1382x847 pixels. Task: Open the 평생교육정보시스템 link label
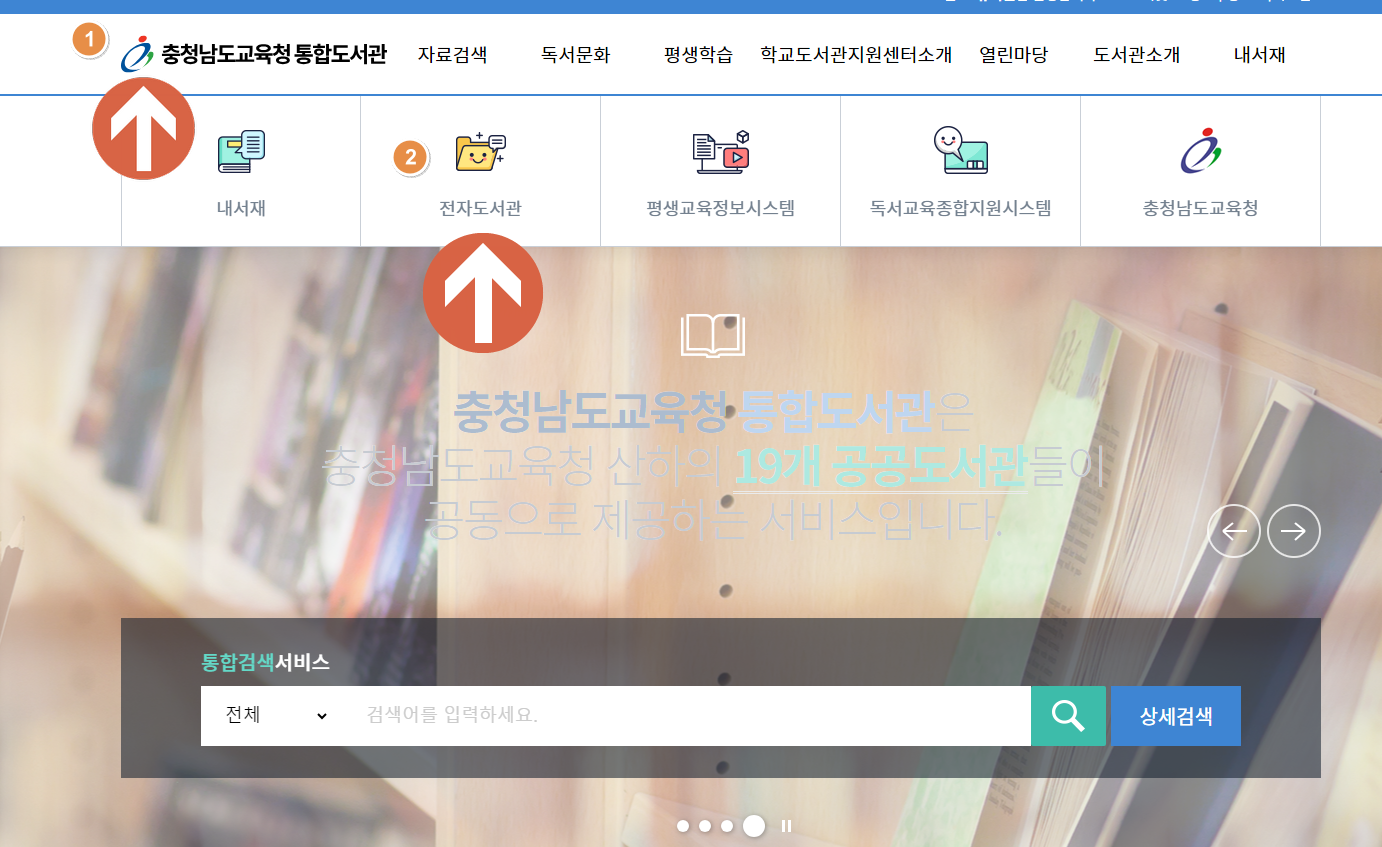[x=721, y=209]
